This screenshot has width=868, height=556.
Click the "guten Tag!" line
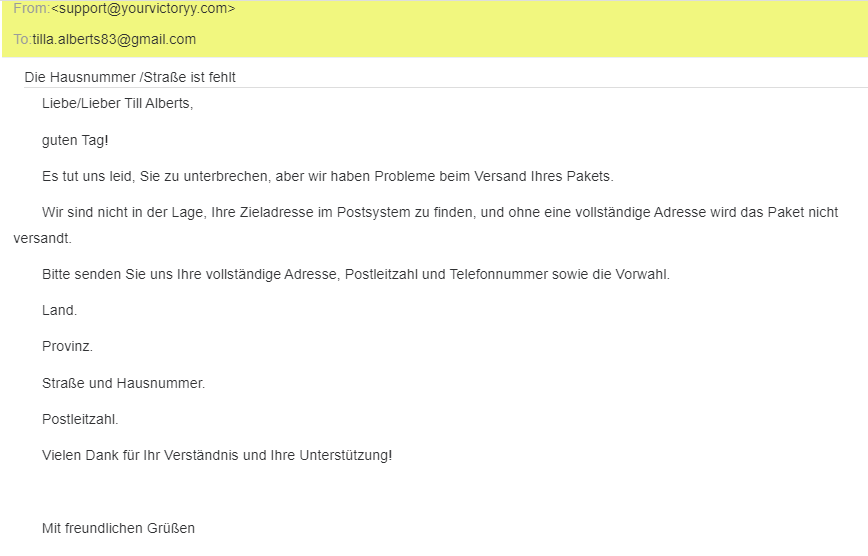(75, 141)
